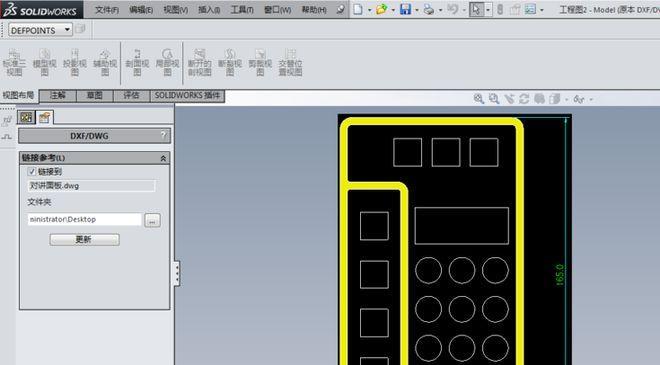This screenshot has height=365, width=660.
Task: Click the folder path input field
Action: point(85,219)
